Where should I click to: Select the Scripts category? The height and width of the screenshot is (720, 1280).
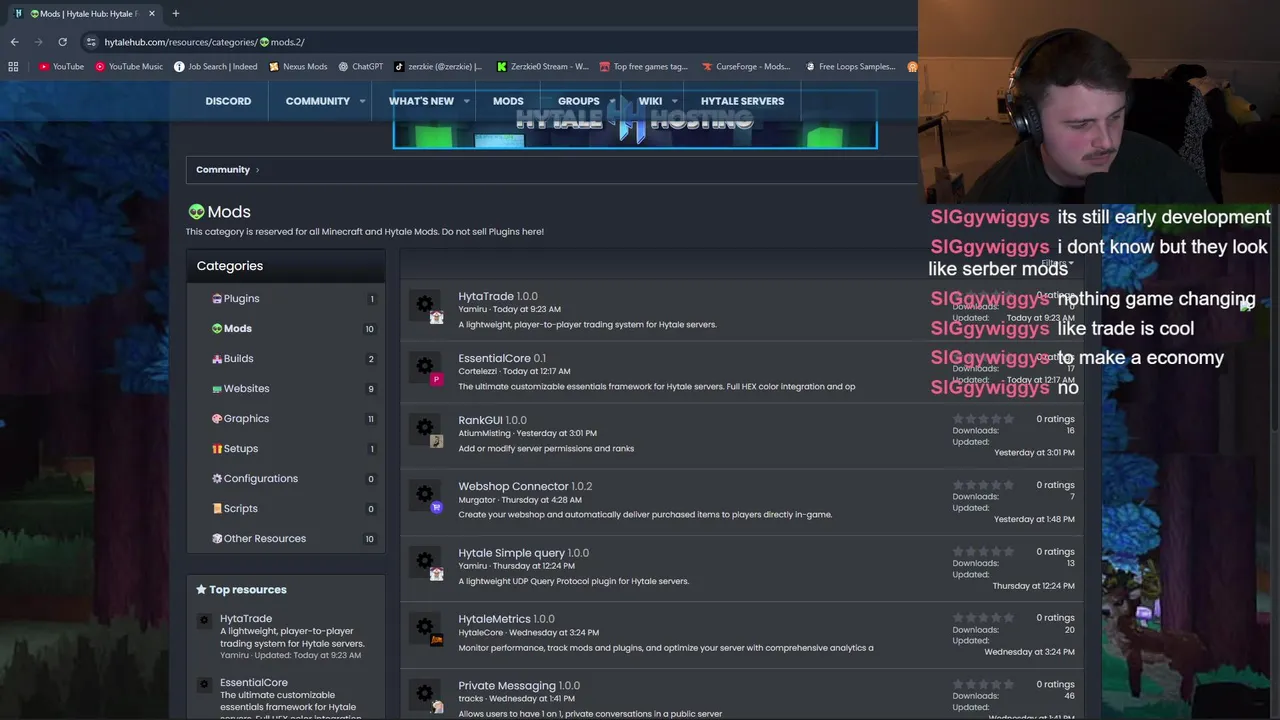(240, 508)
